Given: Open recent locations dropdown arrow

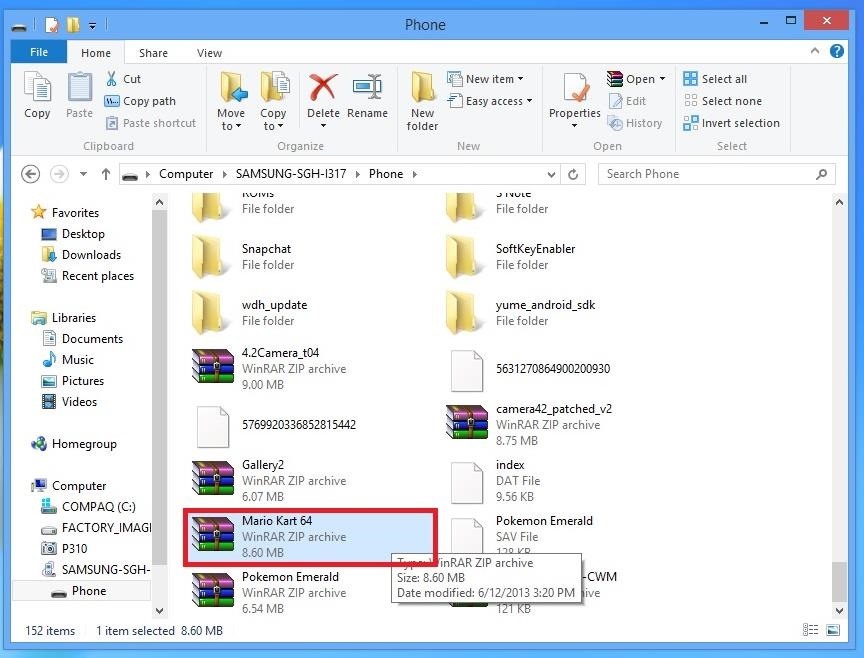Looking at the screenshot, I should pyautogui.click(x=83, y=174).
